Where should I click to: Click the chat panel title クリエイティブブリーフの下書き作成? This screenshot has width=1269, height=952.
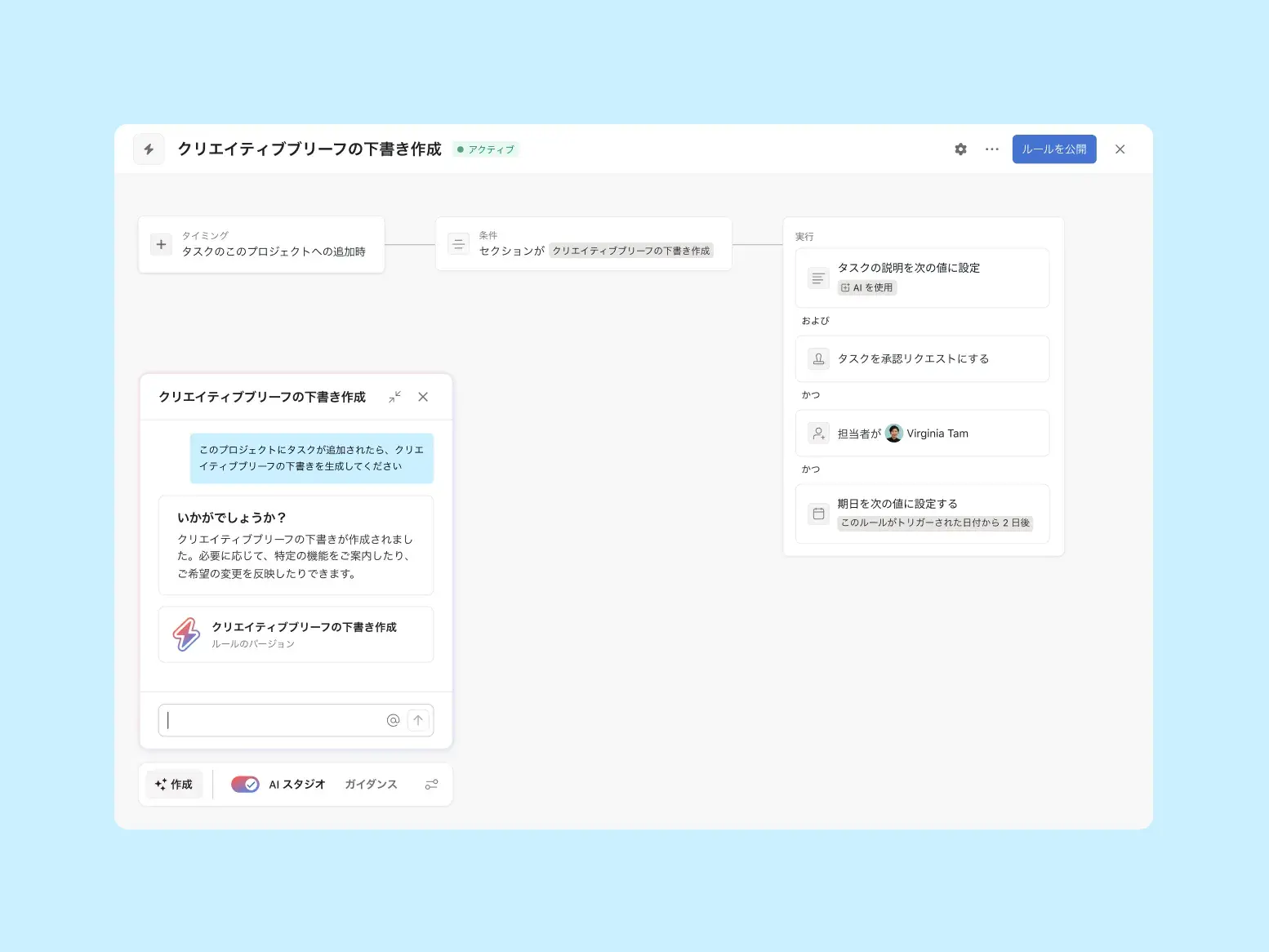(262, 397)
